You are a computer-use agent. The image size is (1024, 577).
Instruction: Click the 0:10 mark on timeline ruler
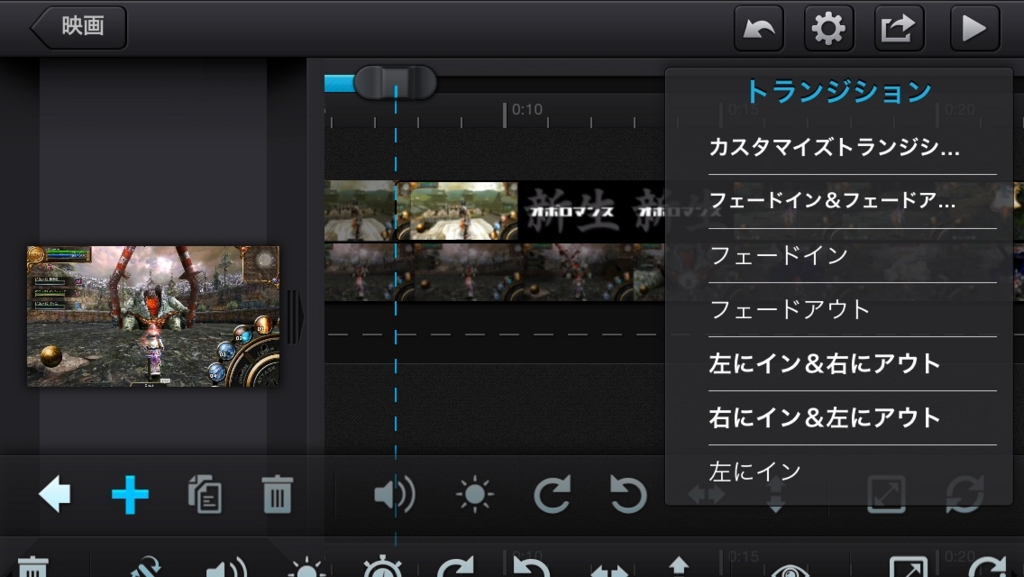(526, 109)
